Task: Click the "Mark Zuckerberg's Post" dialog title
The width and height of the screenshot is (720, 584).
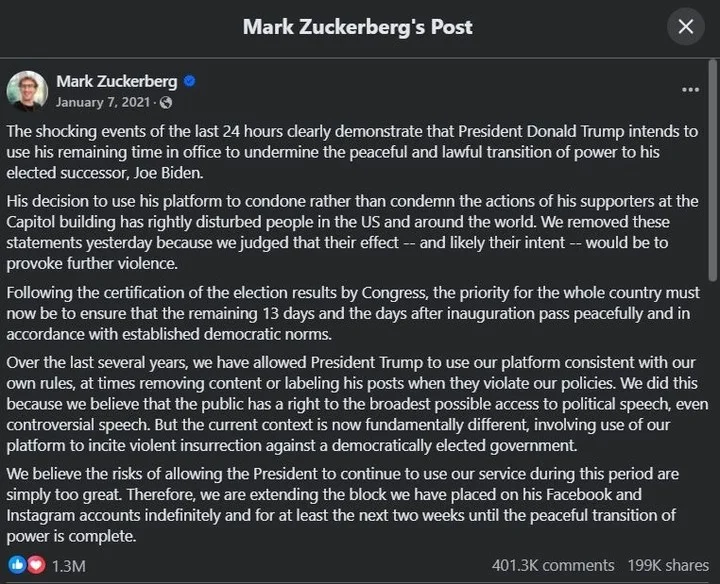Action: point(358,27)
